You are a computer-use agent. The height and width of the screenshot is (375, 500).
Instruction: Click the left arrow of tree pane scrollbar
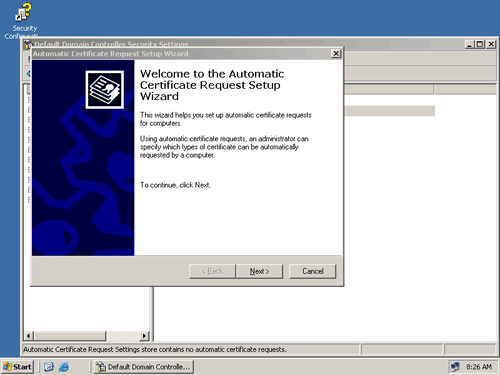pyautogui.click(x=28, y=336)
